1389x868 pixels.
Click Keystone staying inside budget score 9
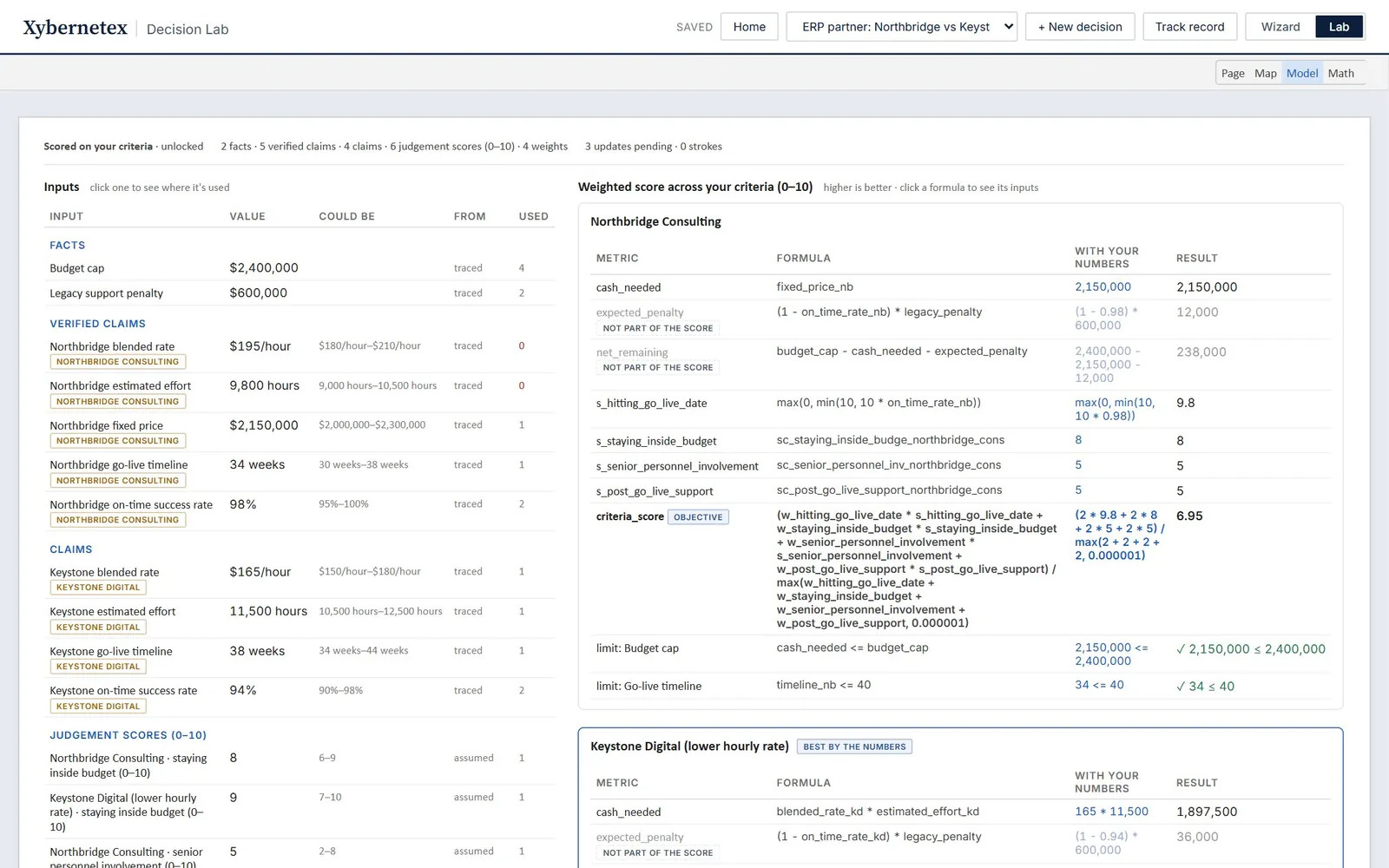click(x=234, y=797)
